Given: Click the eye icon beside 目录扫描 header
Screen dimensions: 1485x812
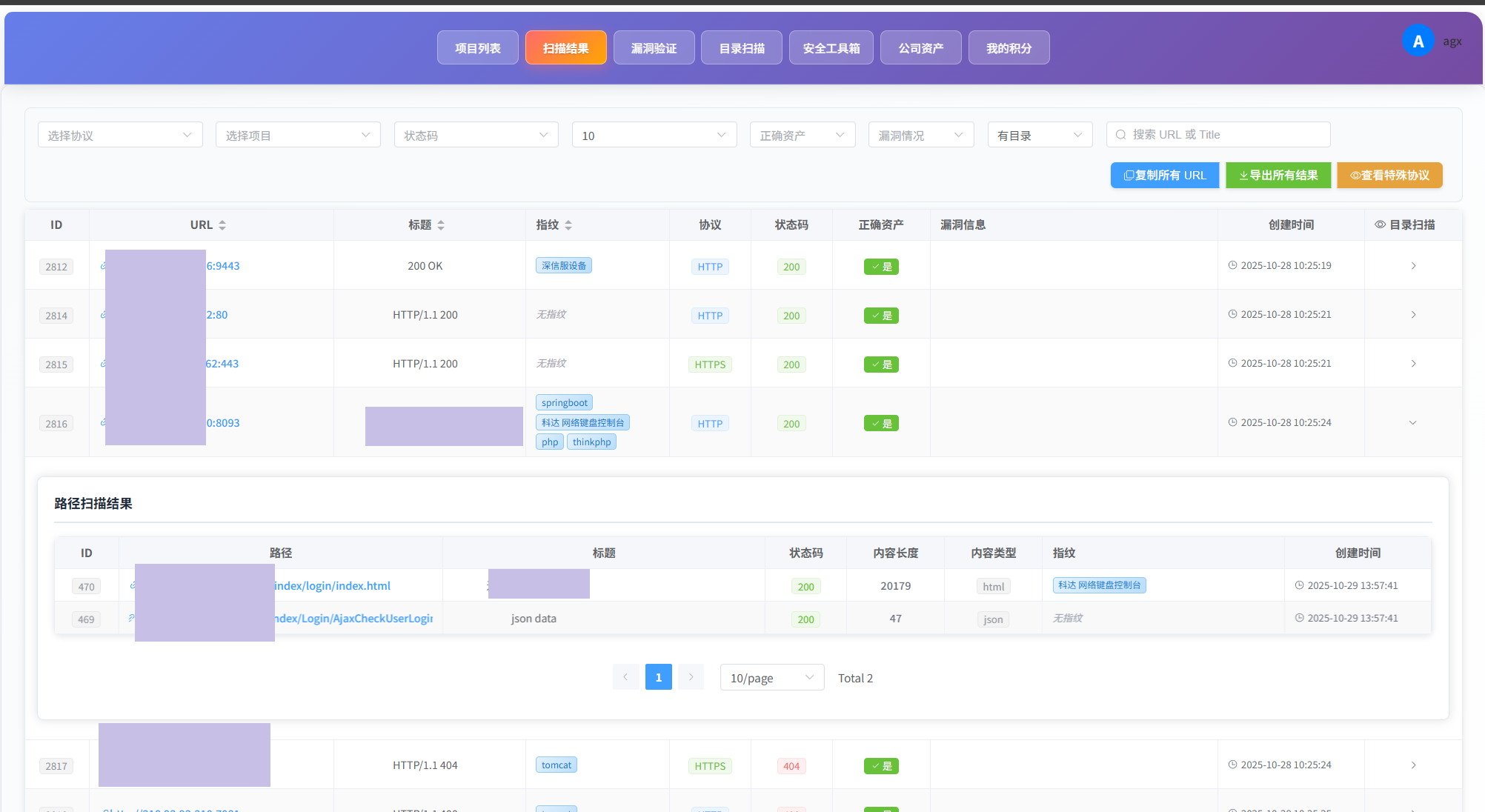Looking at the screenshot, I should click(1380, 224).
